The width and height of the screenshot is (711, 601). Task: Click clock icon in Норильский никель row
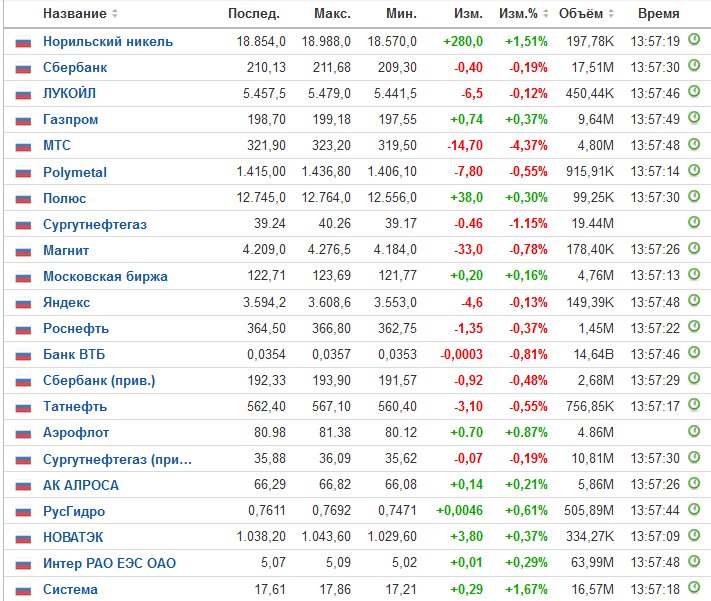[694, 39]
